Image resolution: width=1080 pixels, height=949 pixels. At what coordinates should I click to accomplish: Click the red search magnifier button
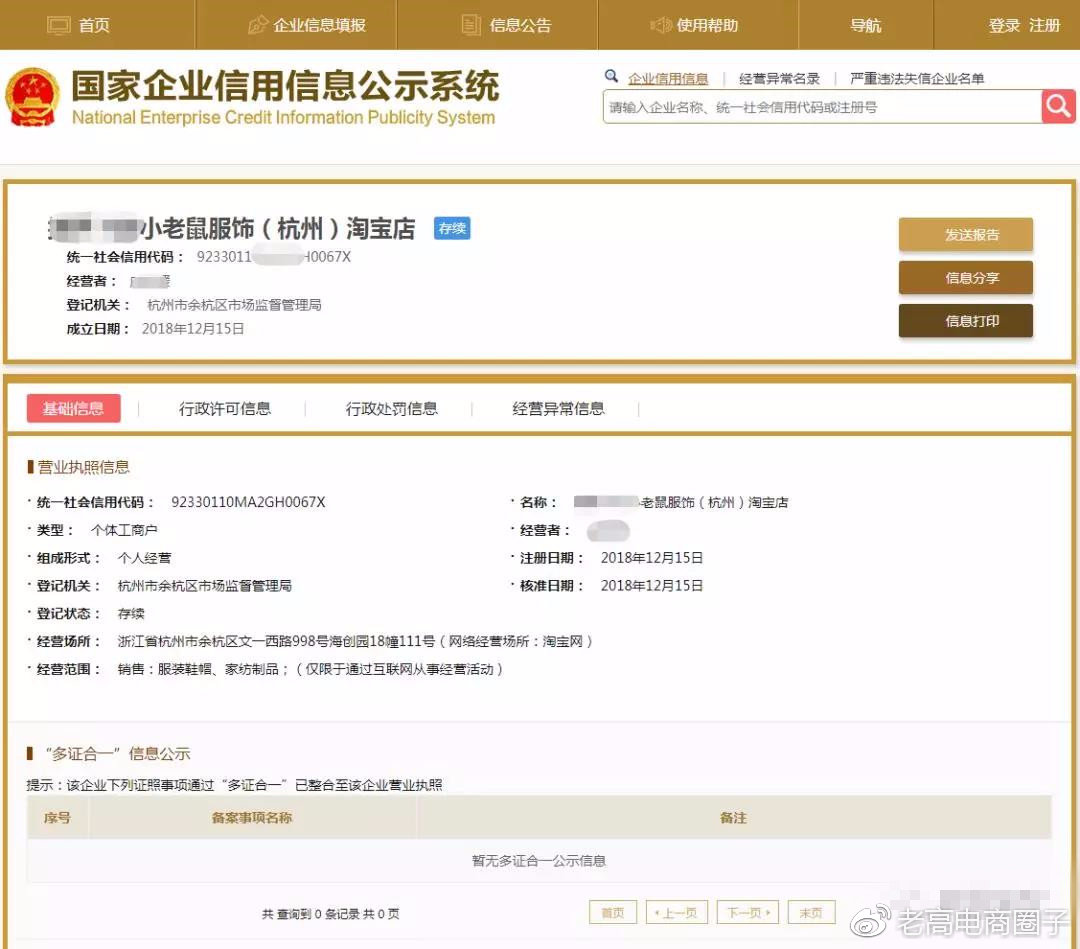click(1058, 107)
